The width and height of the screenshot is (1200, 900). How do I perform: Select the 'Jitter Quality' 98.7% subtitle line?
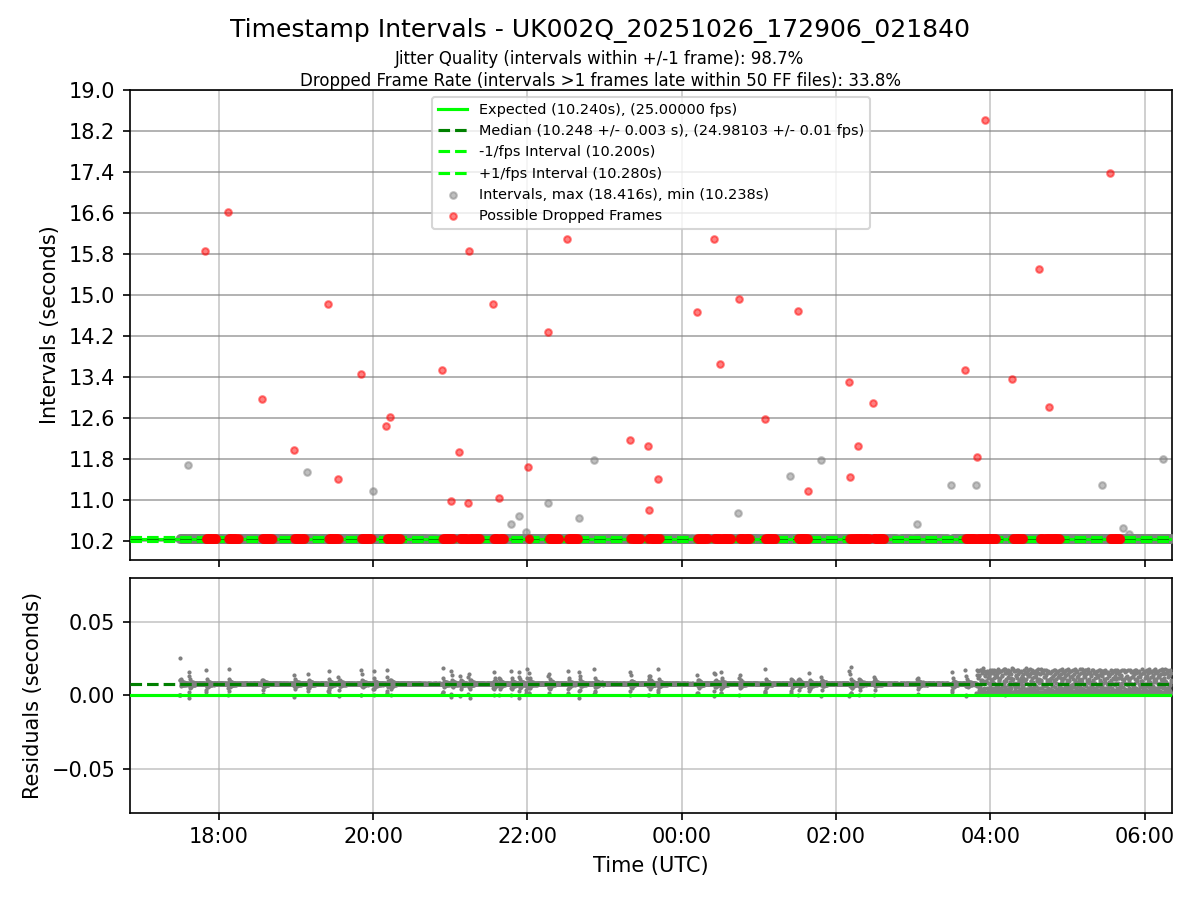600,59
